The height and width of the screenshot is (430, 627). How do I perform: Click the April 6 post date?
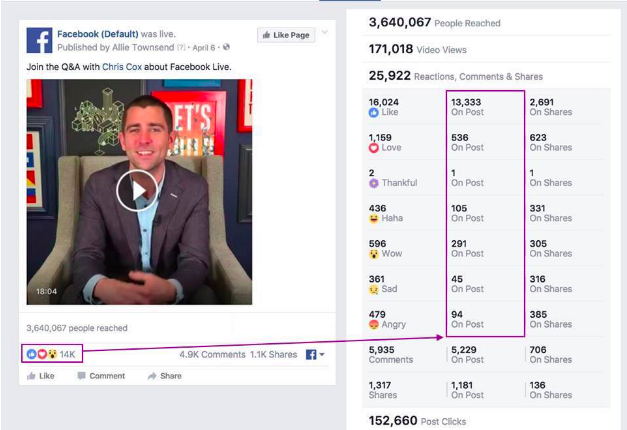click(204, 48)
